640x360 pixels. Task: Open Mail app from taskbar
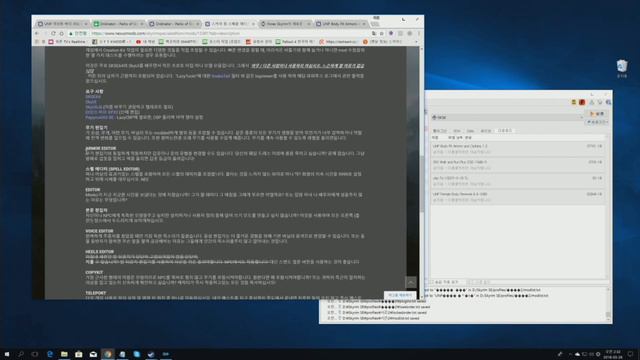(x=93, y=354)
